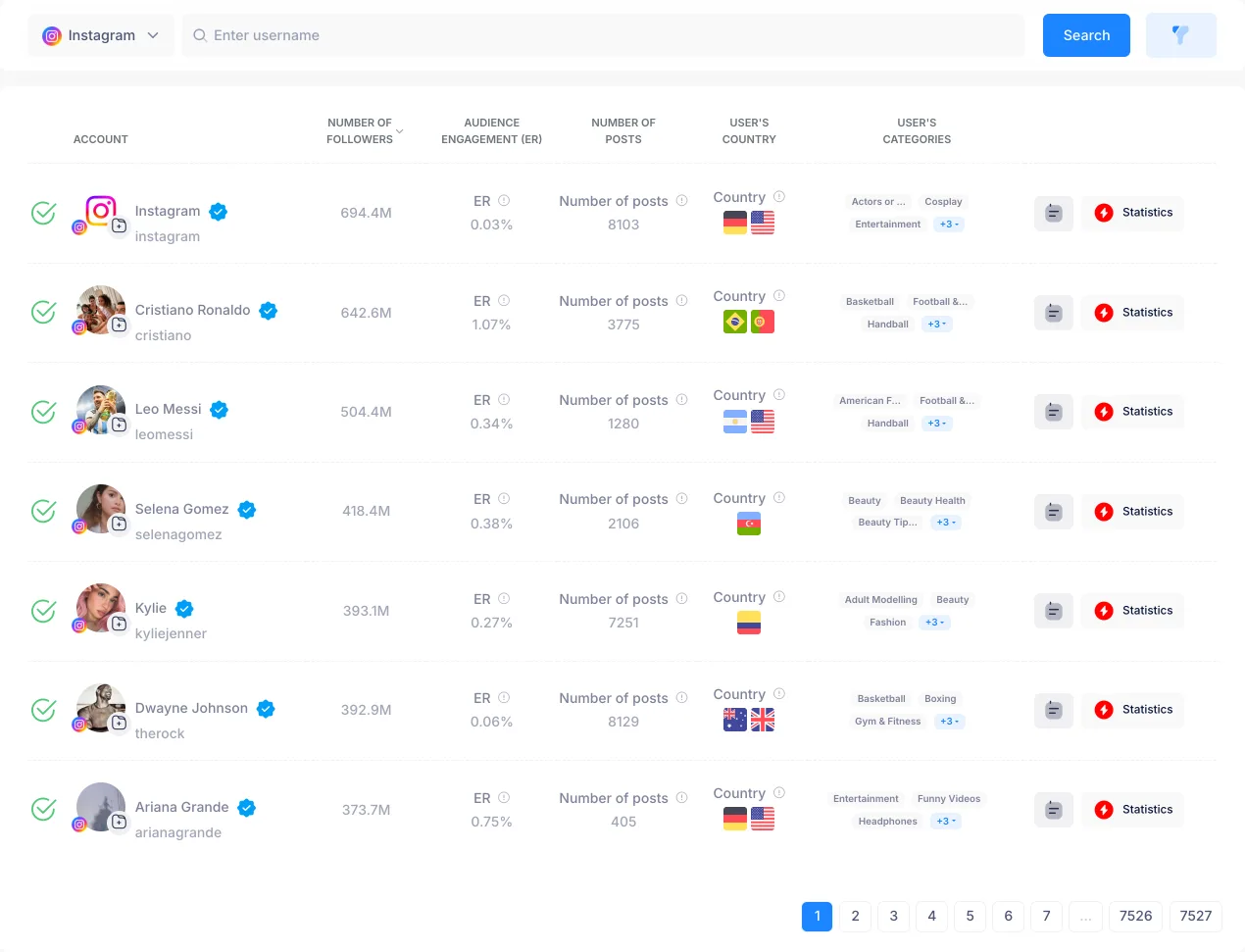The width and height of the screenshot is (1245, 952).
Task: Open Statistics for Ariana Grande
Action: click(1133, 810)
